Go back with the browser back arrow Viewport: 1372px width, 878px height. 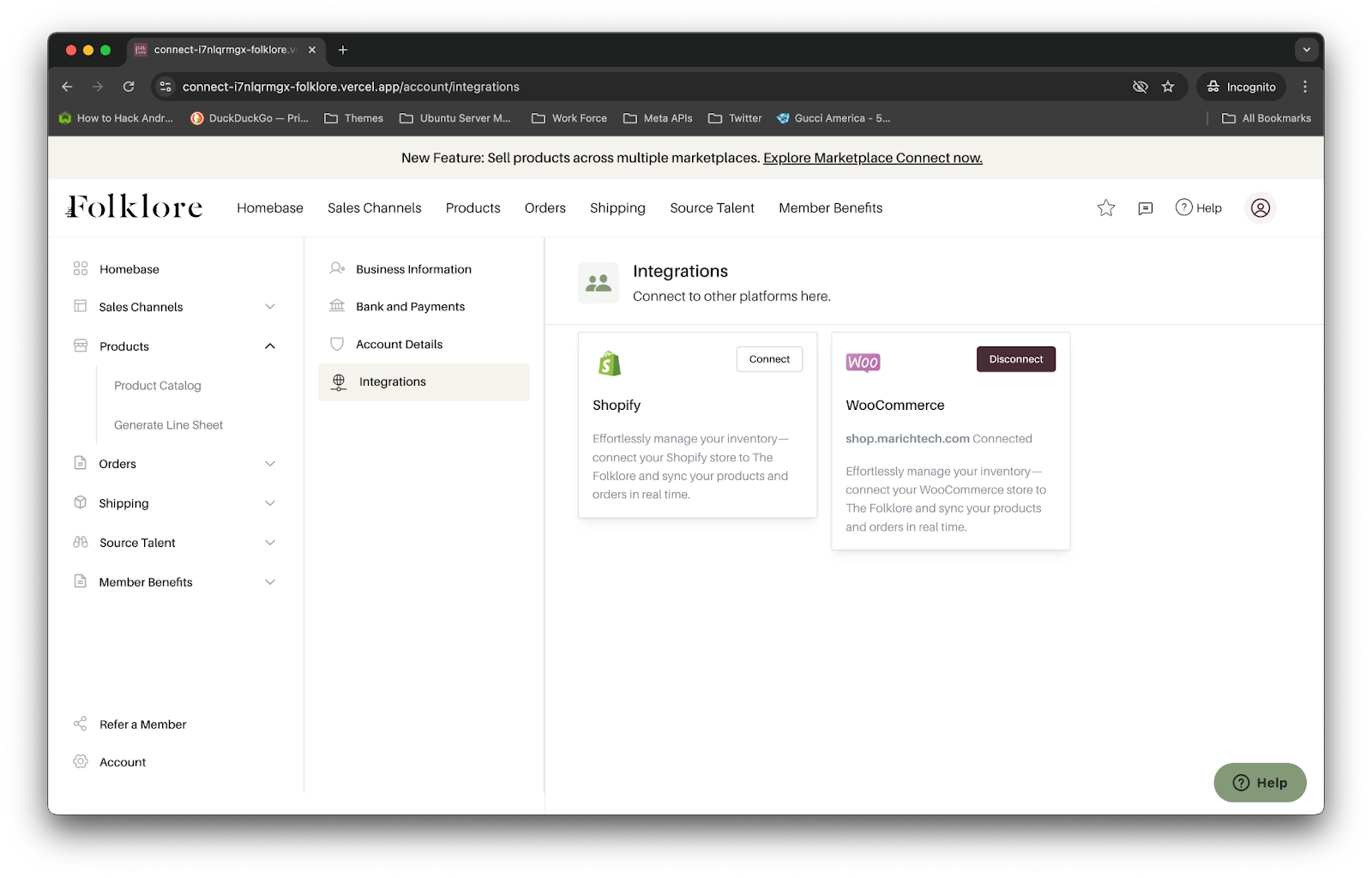click(x=67, y=87)
